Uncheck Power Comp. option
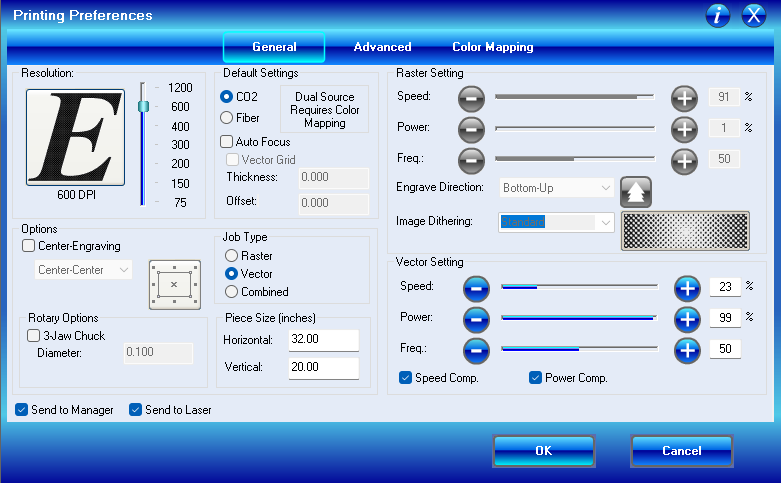Image resolution: width=781 pixels, height=483 pixels. (x=535, y=378)
